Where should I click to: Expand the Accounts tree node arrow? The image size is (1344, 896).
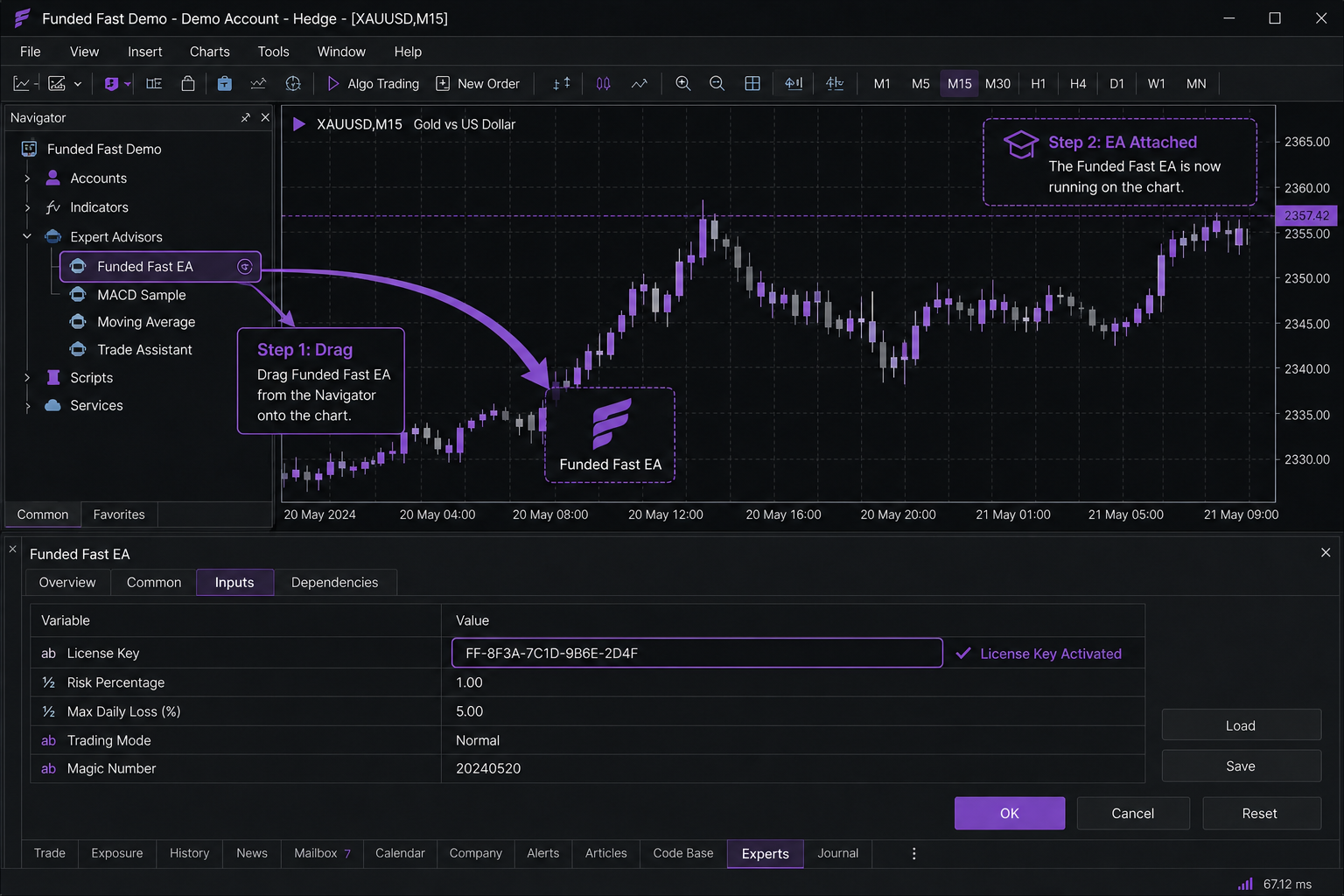pyautogui.click(x=27, y=178)
